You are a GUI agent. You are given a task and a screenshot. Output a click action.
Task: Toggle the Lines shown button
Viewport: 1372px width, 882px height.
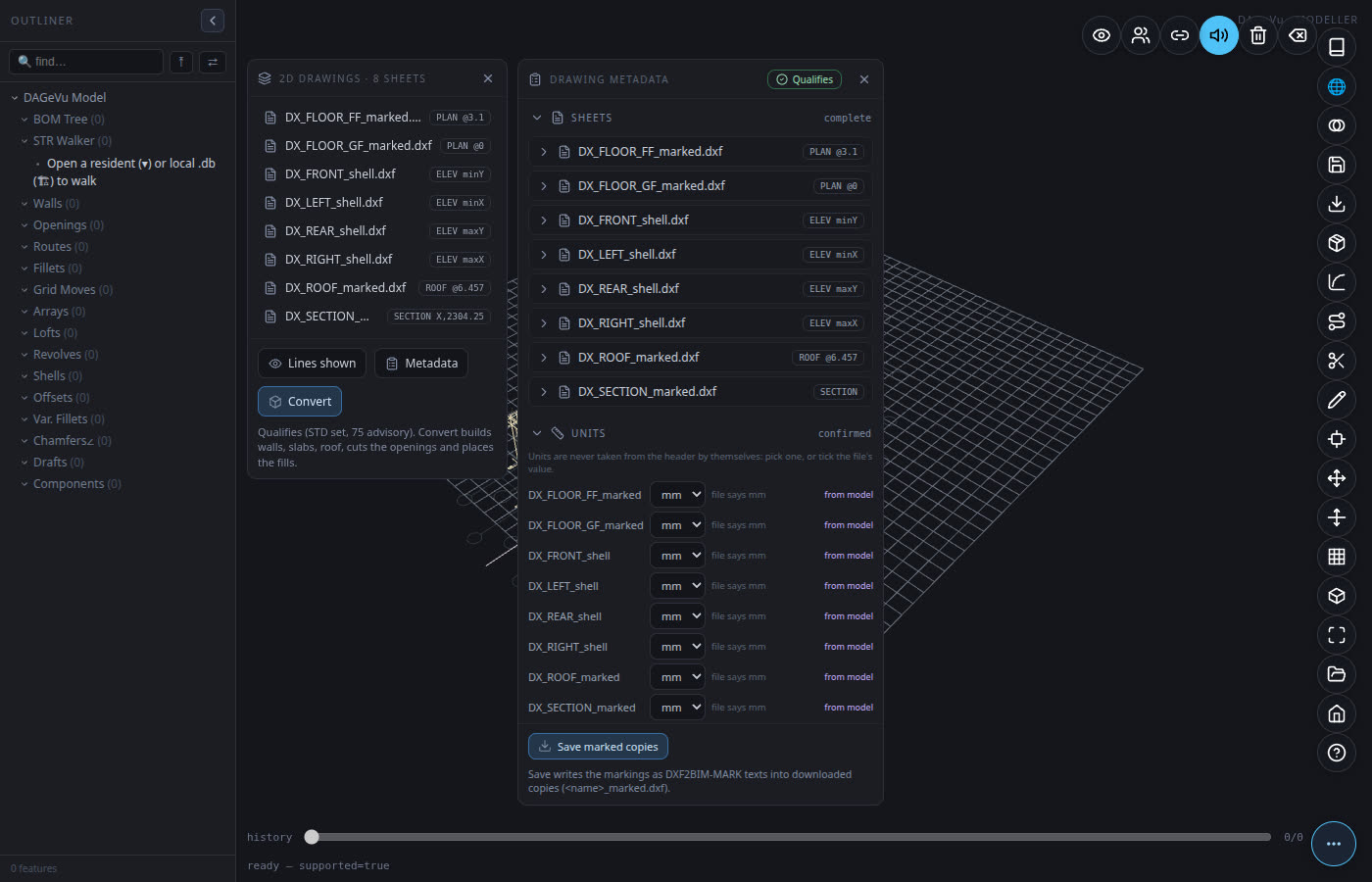(313, 364)
